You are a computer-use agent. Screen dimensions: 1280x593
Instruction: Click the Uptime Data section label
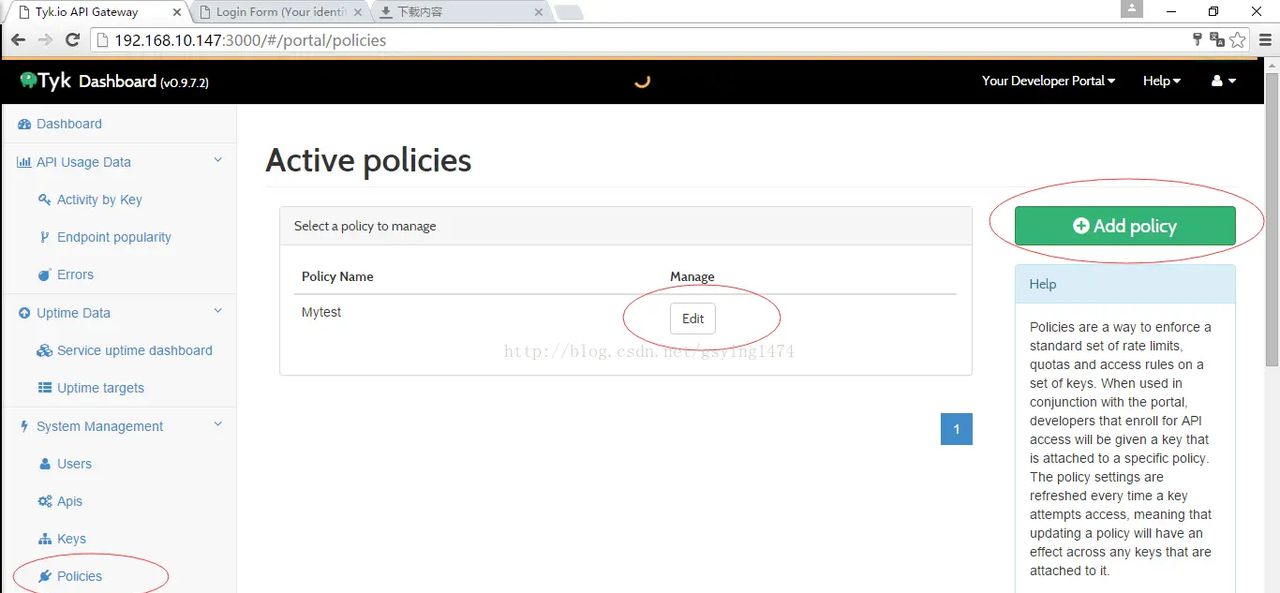pyautogui.click(x=73, y=313)
